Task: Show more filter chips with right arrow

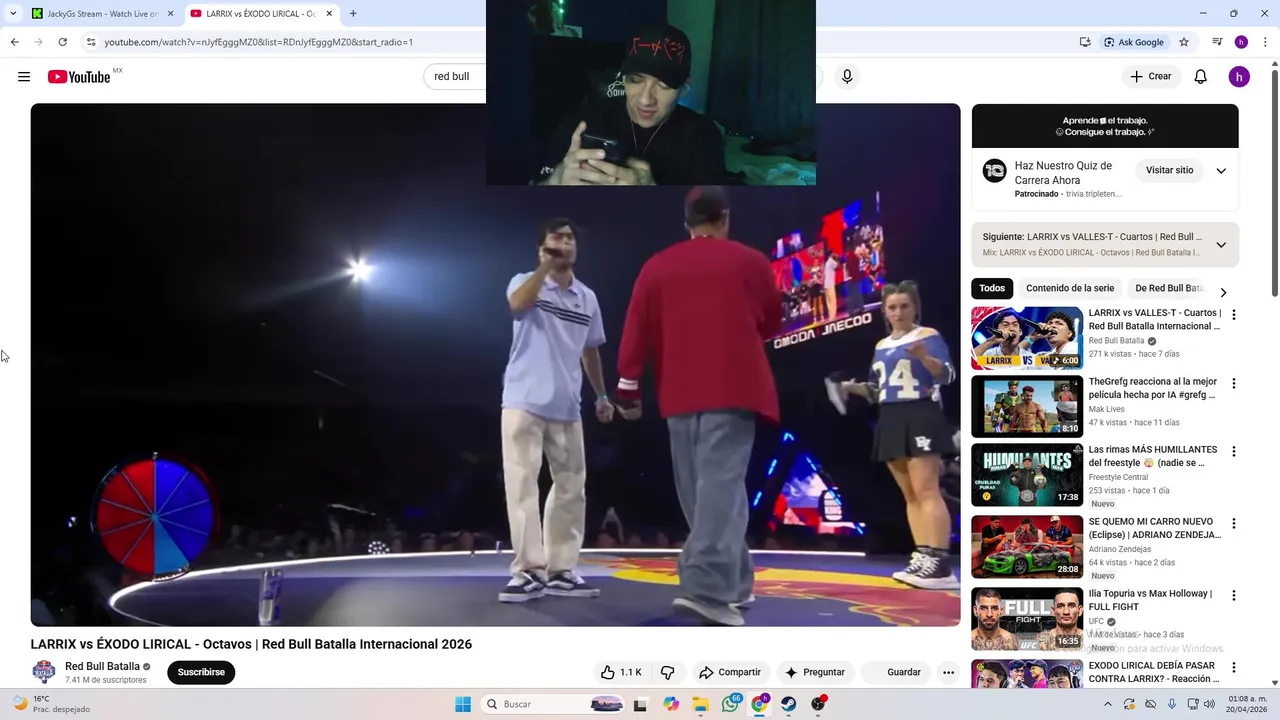Action: pyautogui.click(x=1223, y=292)
